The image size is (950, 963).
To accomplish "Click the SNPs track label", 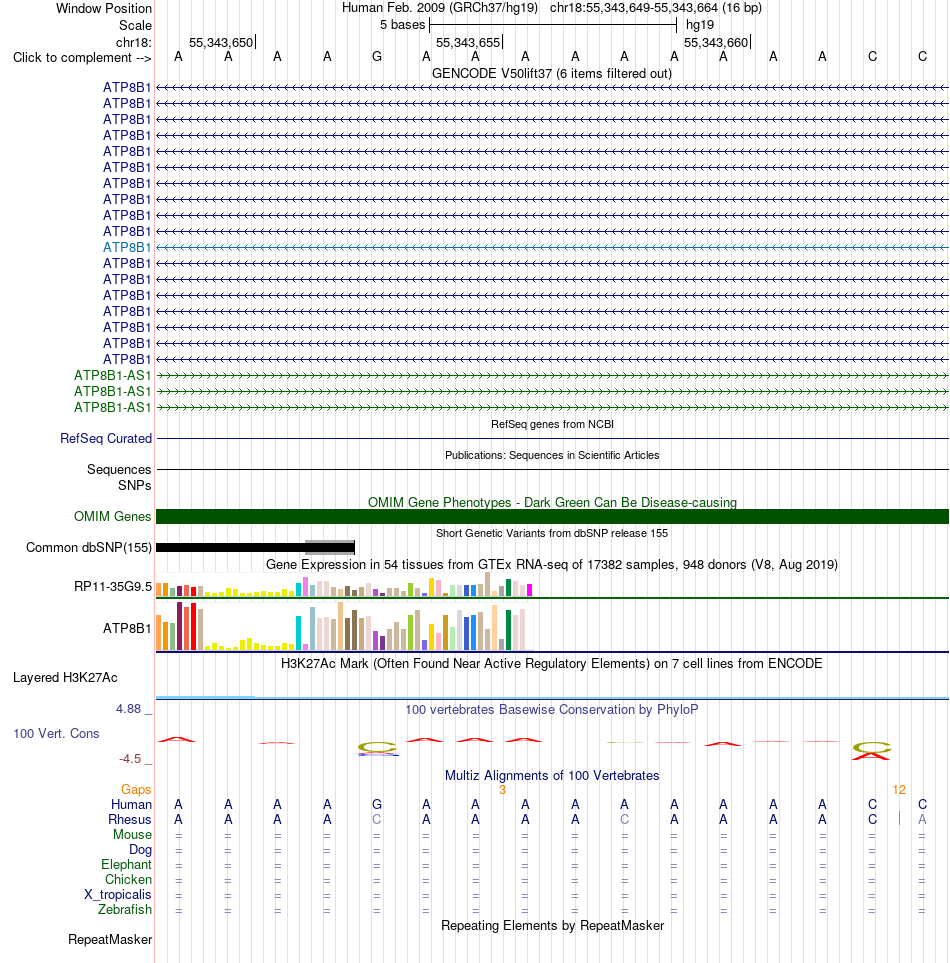I will [134, 485].
